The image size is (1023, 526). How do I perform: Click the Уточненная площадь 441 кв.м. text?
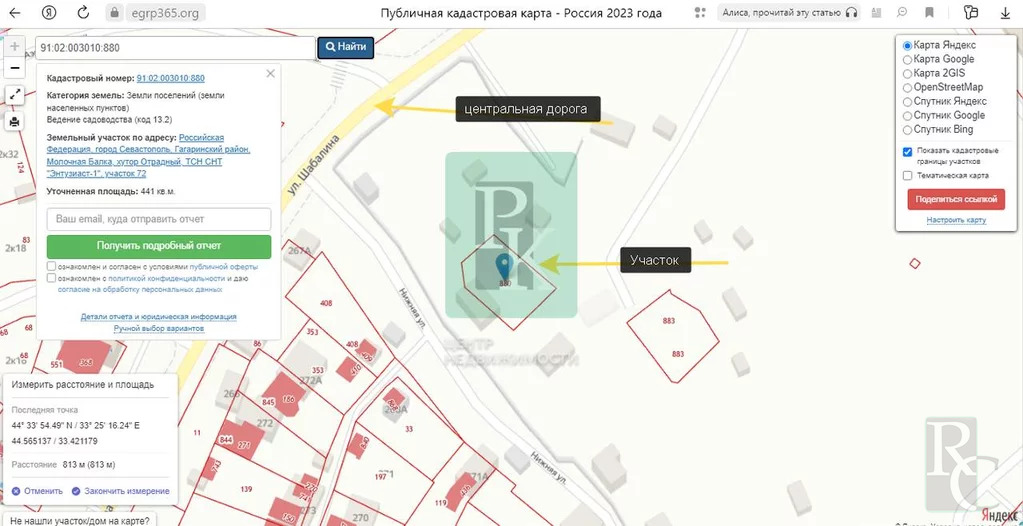click(x=111, y=192)
